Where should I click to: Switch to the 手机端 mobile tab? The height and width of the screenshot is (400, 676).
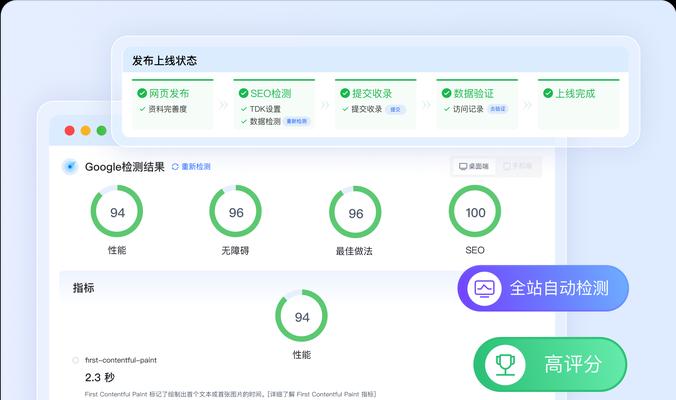point(518,166)
